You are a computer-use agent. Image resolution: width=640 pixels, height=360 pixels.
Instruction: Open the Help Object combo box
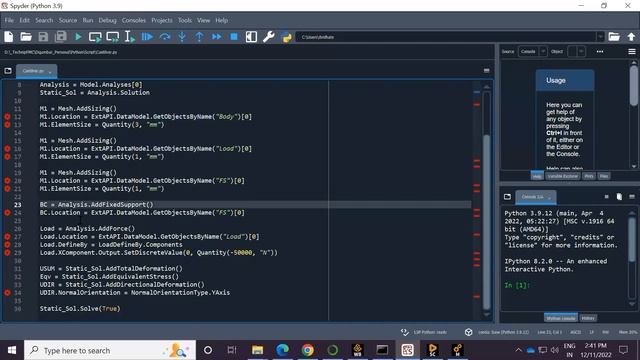click(576, 51)
